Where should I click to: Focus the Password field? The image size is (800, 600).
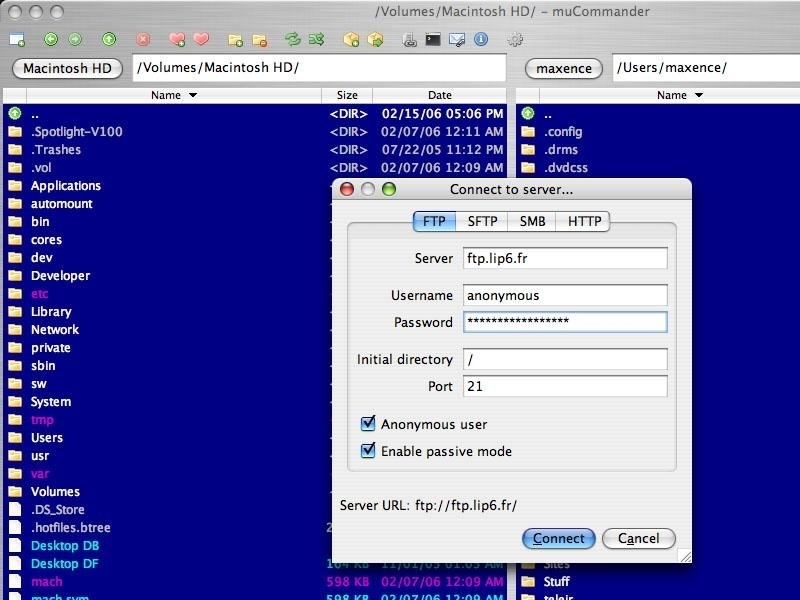[565, 322]
